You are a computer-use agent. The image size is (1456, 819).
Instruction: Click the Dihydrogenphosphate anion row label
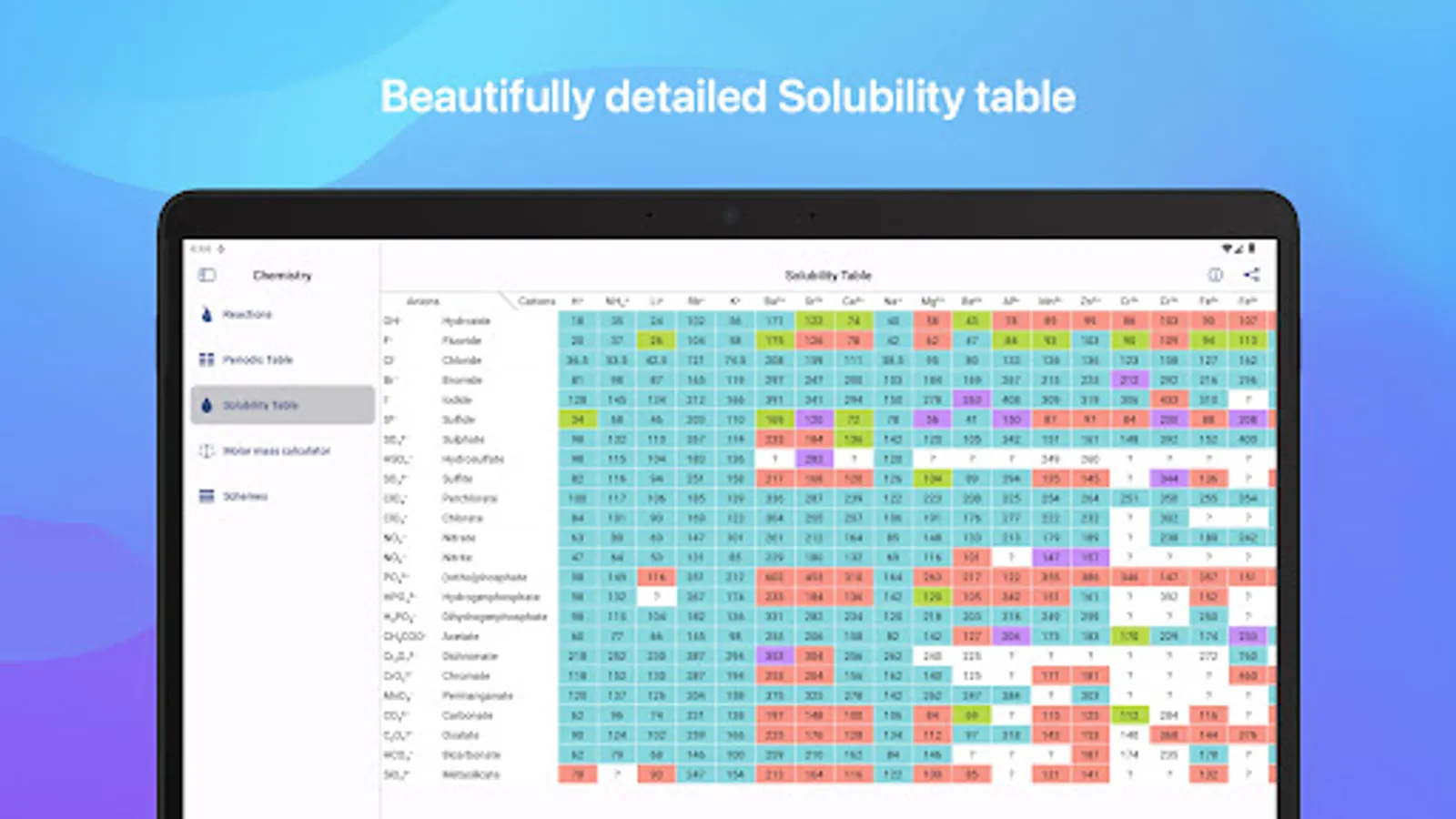tap(494, 617)
